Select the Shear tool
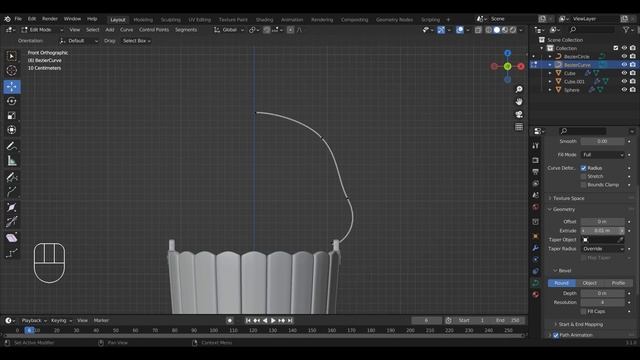This screenshot has width=640, height=360. [11, 238]
